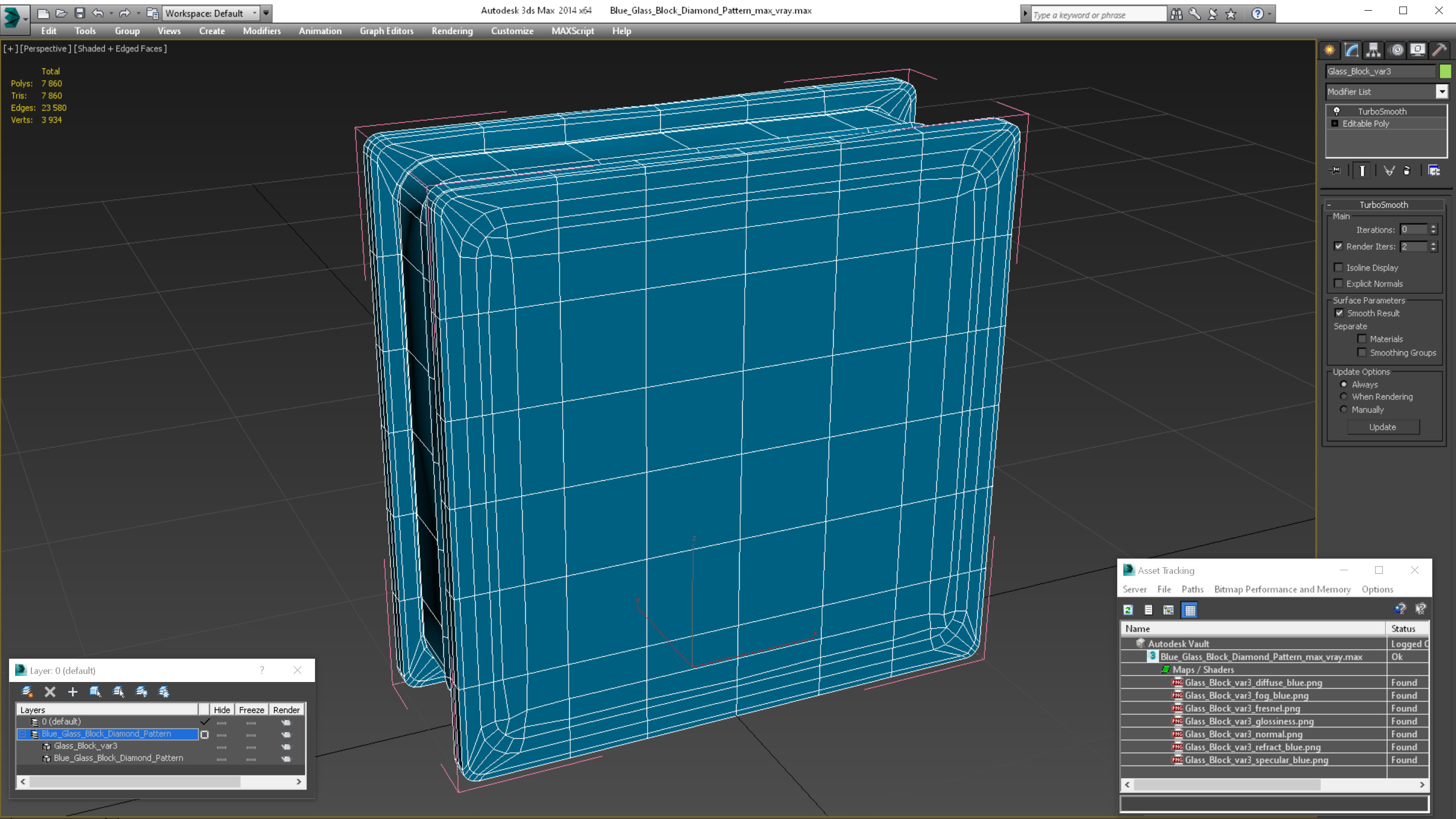Click the Save File toolbar icon

pyautogui.click(x=80, y=13)
